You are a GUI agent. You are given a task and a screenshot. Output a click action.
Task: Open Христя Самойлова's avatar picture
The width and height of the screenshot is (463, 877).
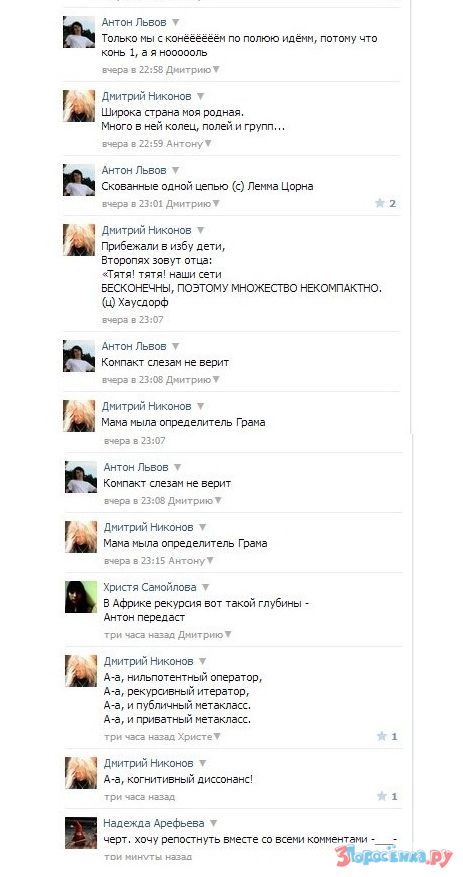coord(81,597)
